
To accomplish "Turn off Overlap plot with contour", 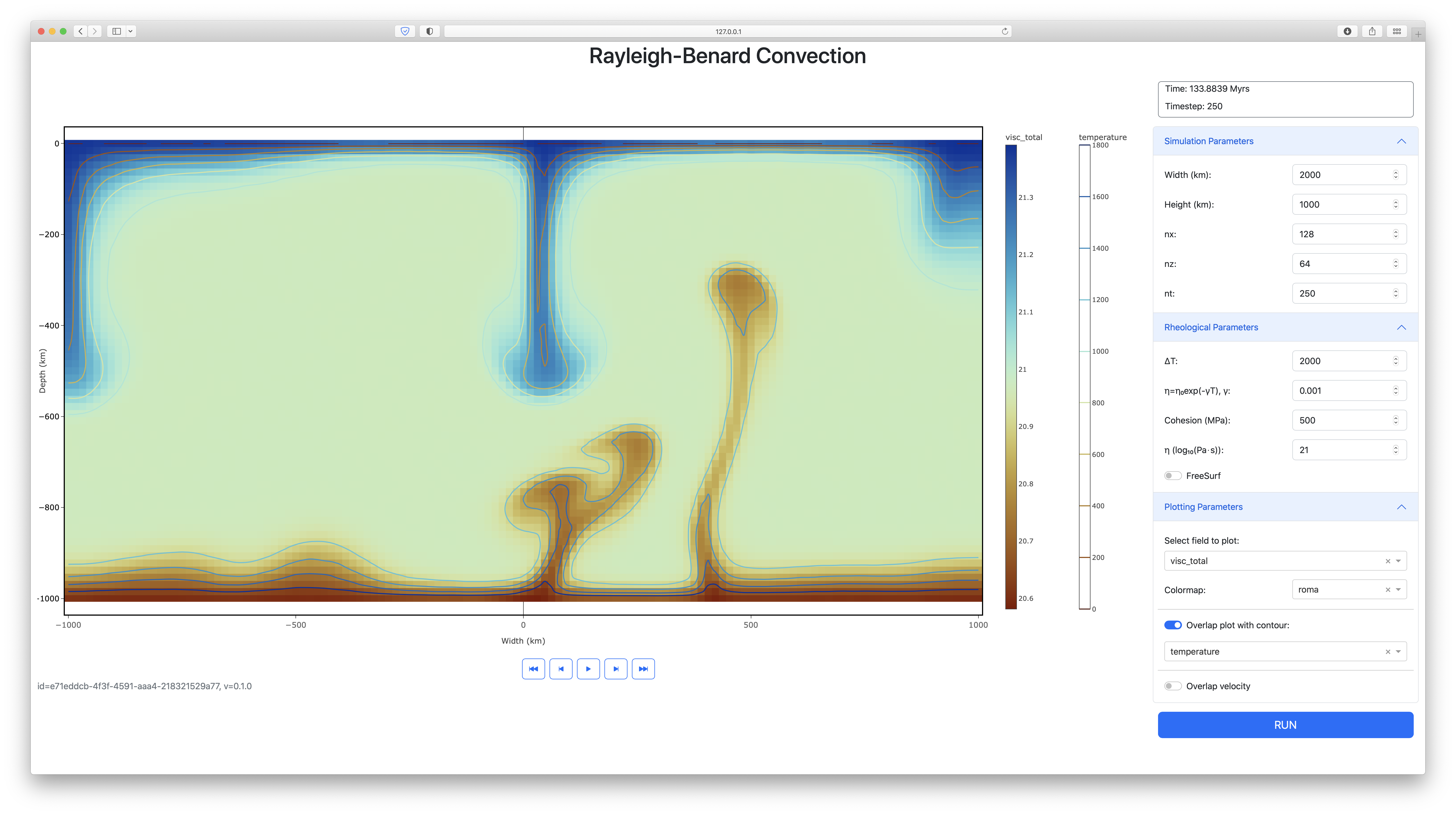I will 1173,625.
